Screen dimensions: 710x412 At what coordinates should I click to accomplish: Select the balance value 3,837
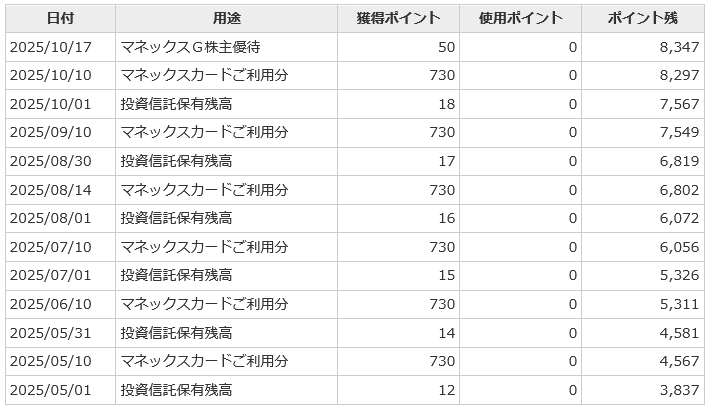point(677,389)
